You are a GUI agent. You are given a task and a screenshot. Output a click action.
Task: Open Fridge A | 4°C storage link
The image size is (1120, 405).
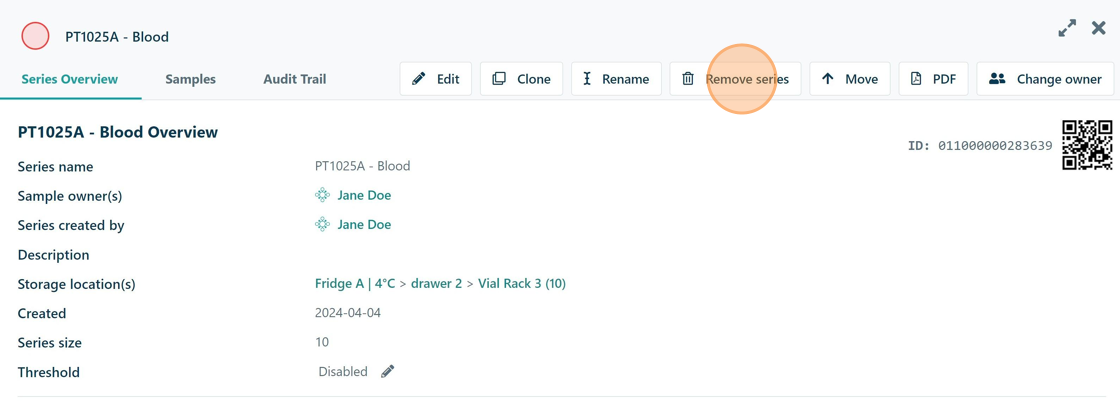[x=355, y=284]
